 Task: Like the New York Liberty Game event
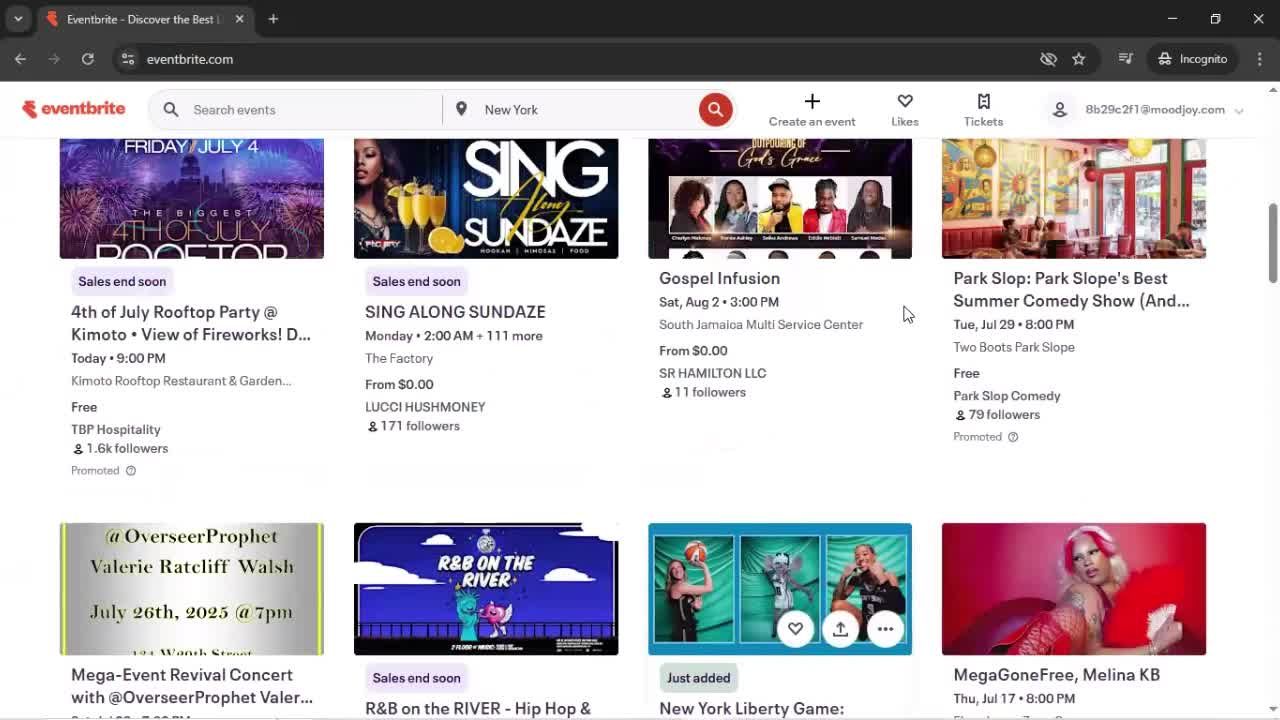(795, 629)
